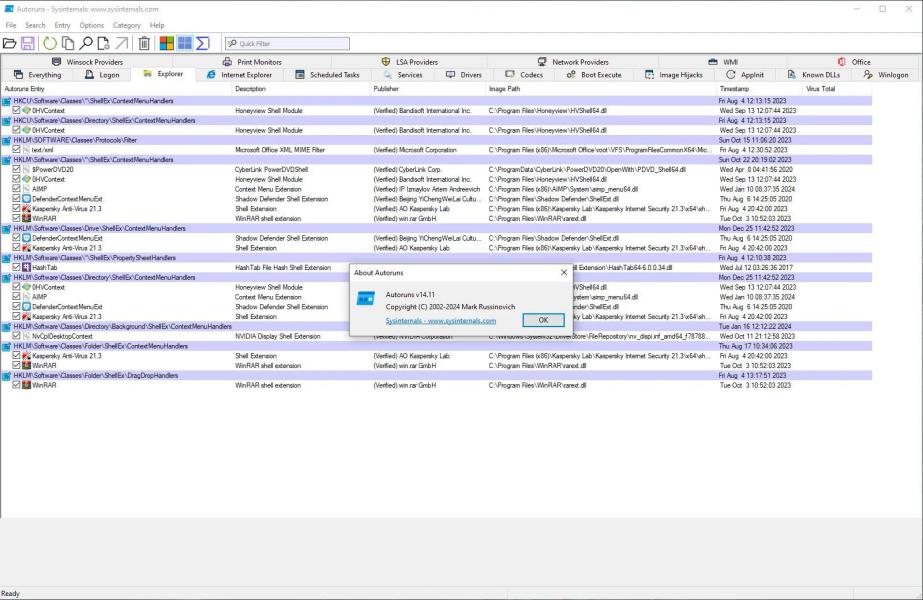The width and height of the screenshot is (923, 600).
Task: Click the Autoruns icon in the title bar
Action: [9, 9]
